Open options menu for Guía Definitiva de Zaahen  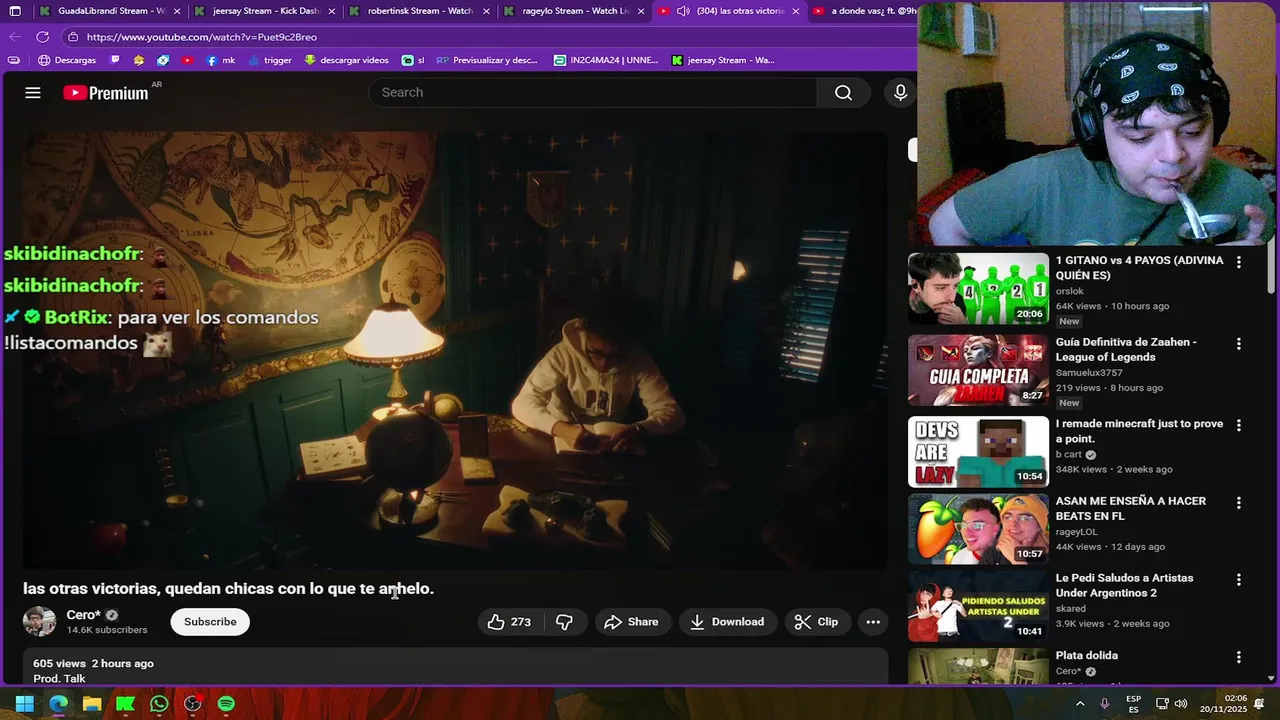pos(1238,344)
